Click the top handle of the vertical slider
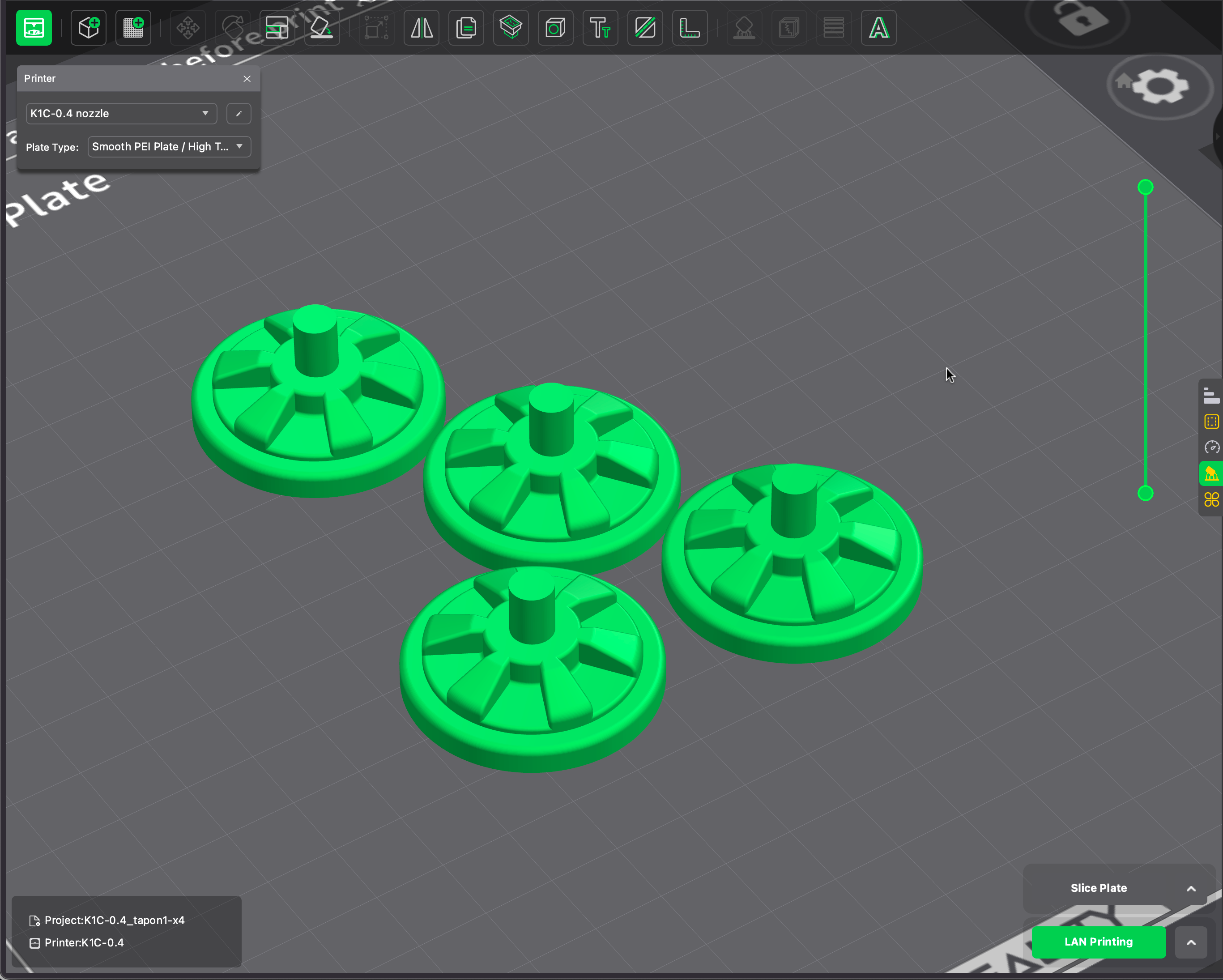1223x980 pixels. [1145, 187]
